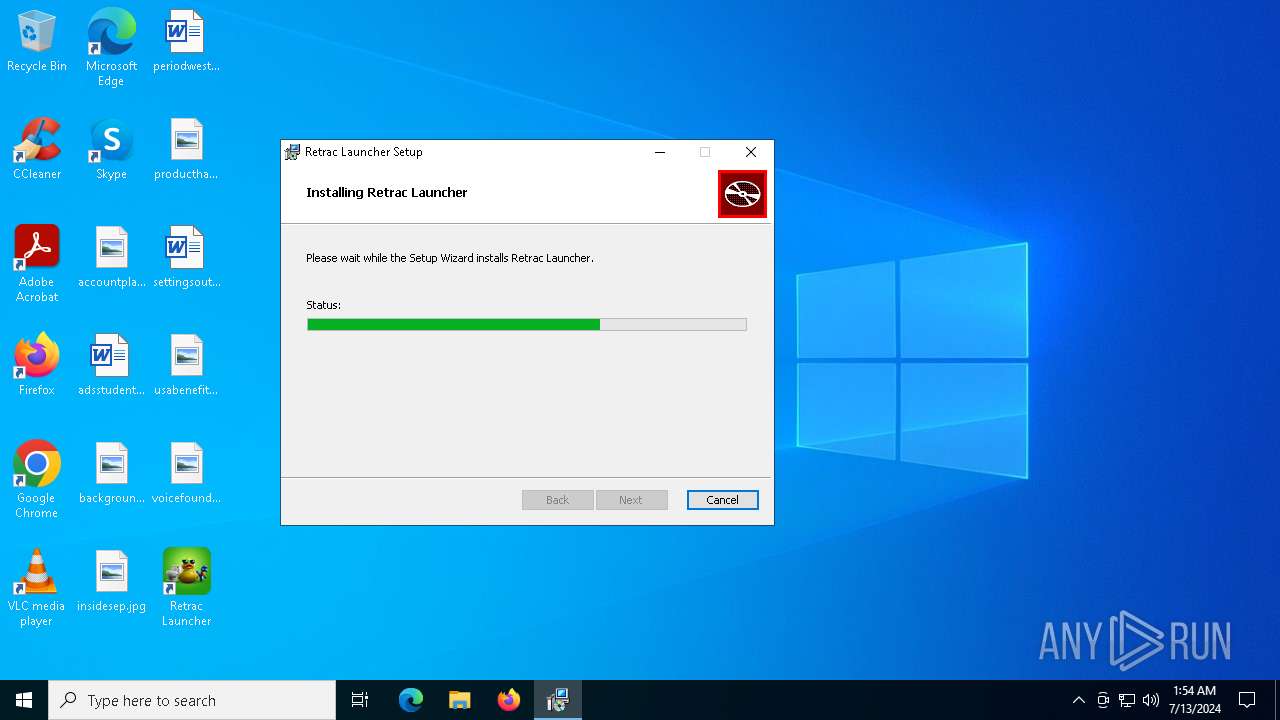
Task: Open Edge from the taskbar
Action: point(411,700)
